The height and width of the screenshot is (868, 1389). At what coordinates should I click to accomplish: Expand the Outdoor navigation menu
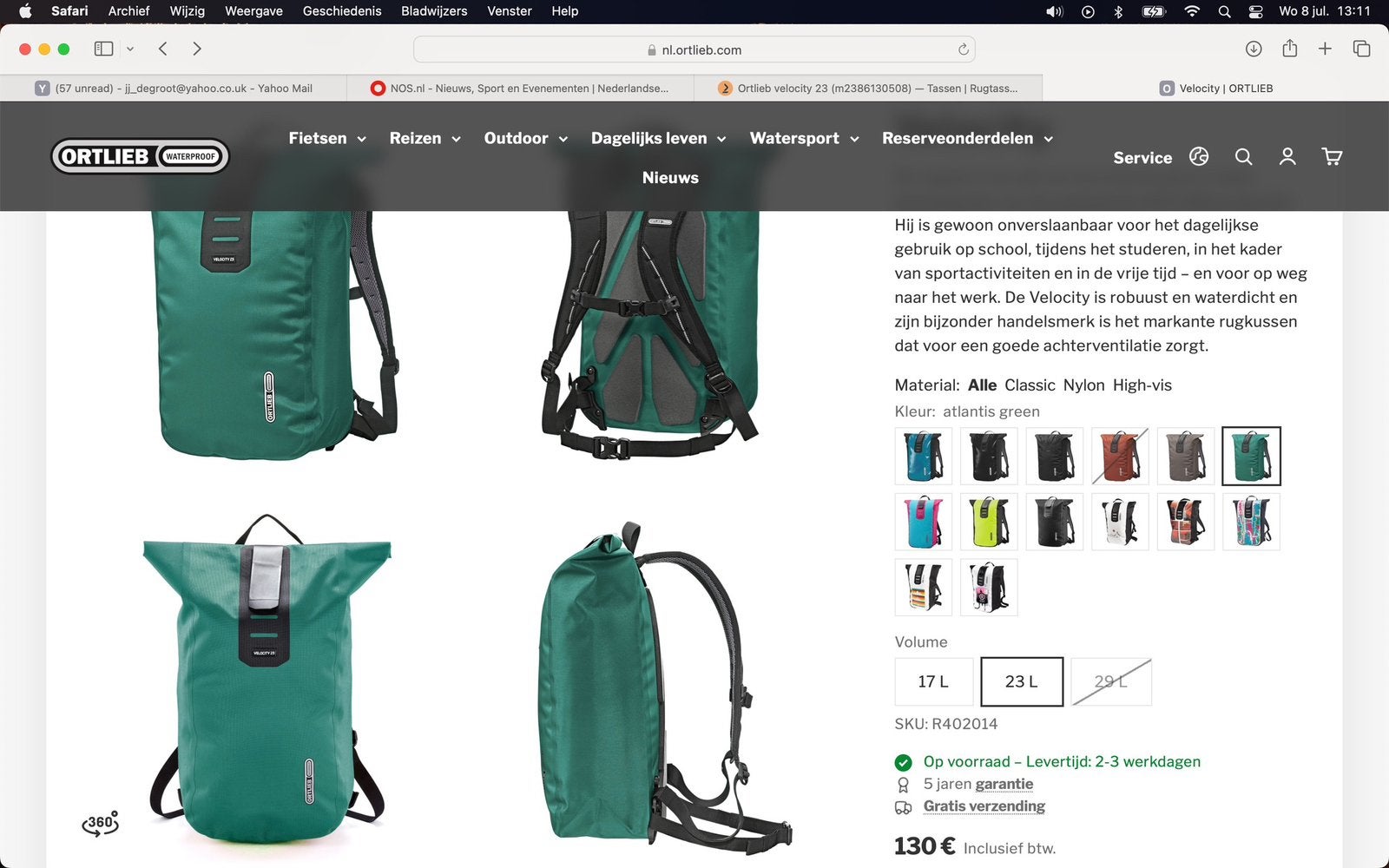pos(525,138)
